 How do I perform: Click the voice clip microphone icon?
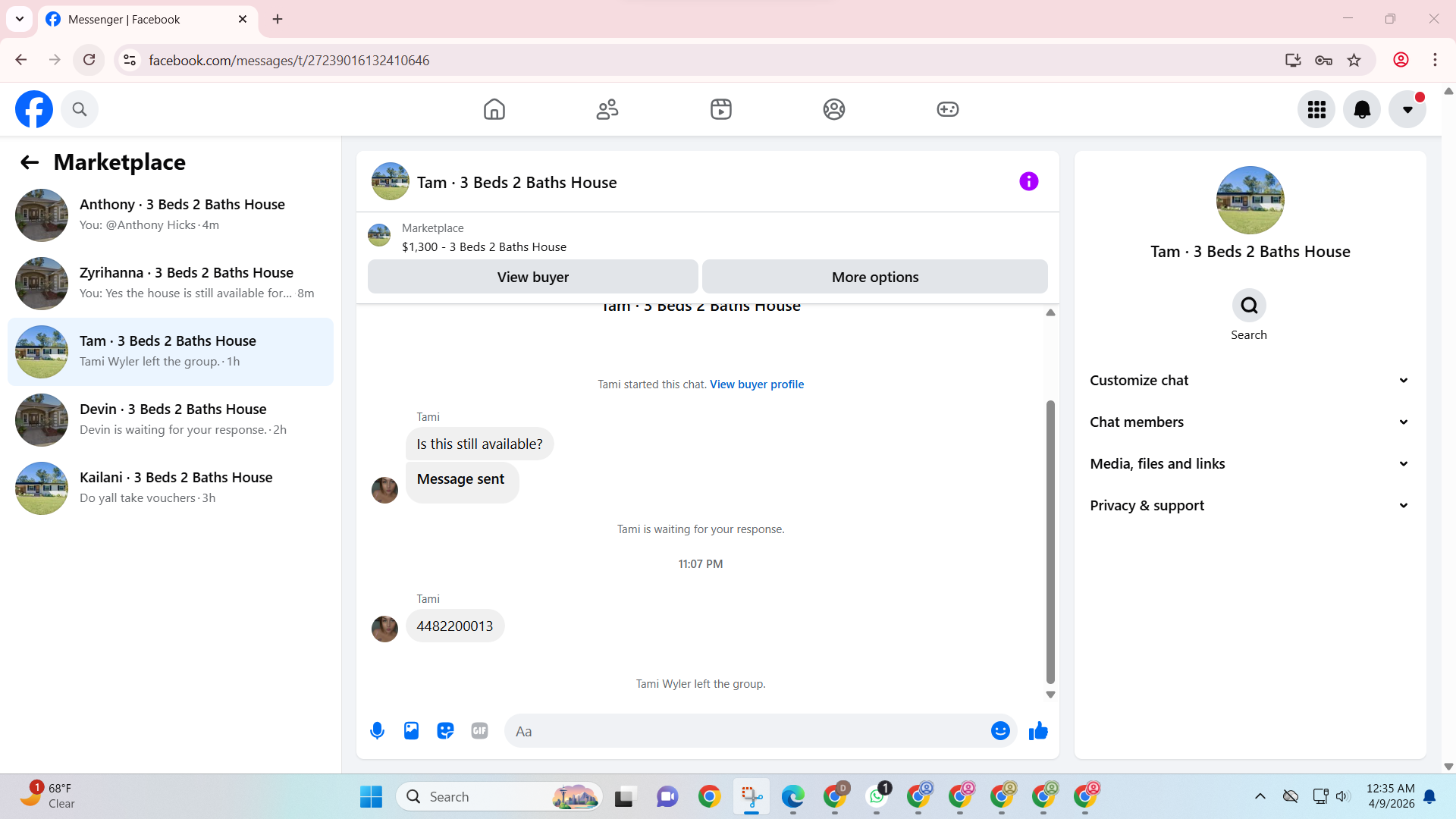pos(377,731)
